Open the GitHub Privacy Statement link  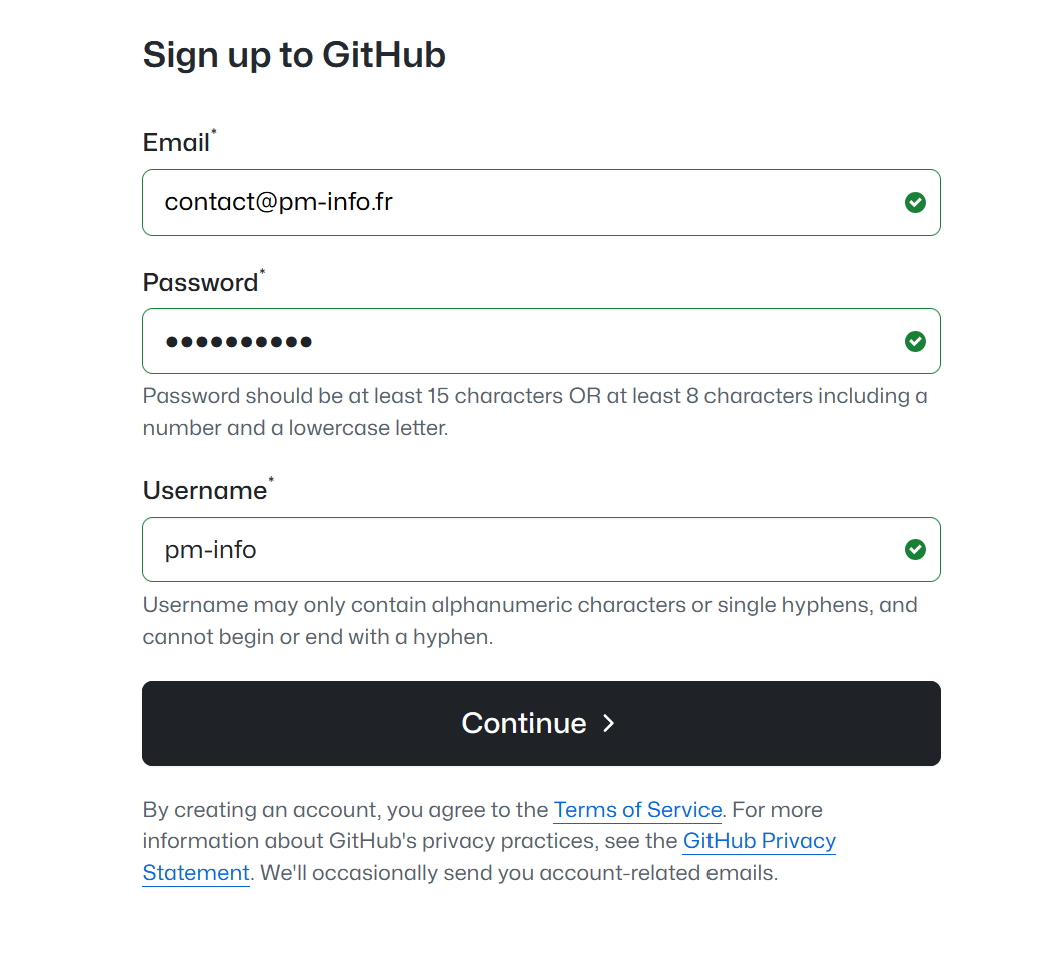click(759, 841)
